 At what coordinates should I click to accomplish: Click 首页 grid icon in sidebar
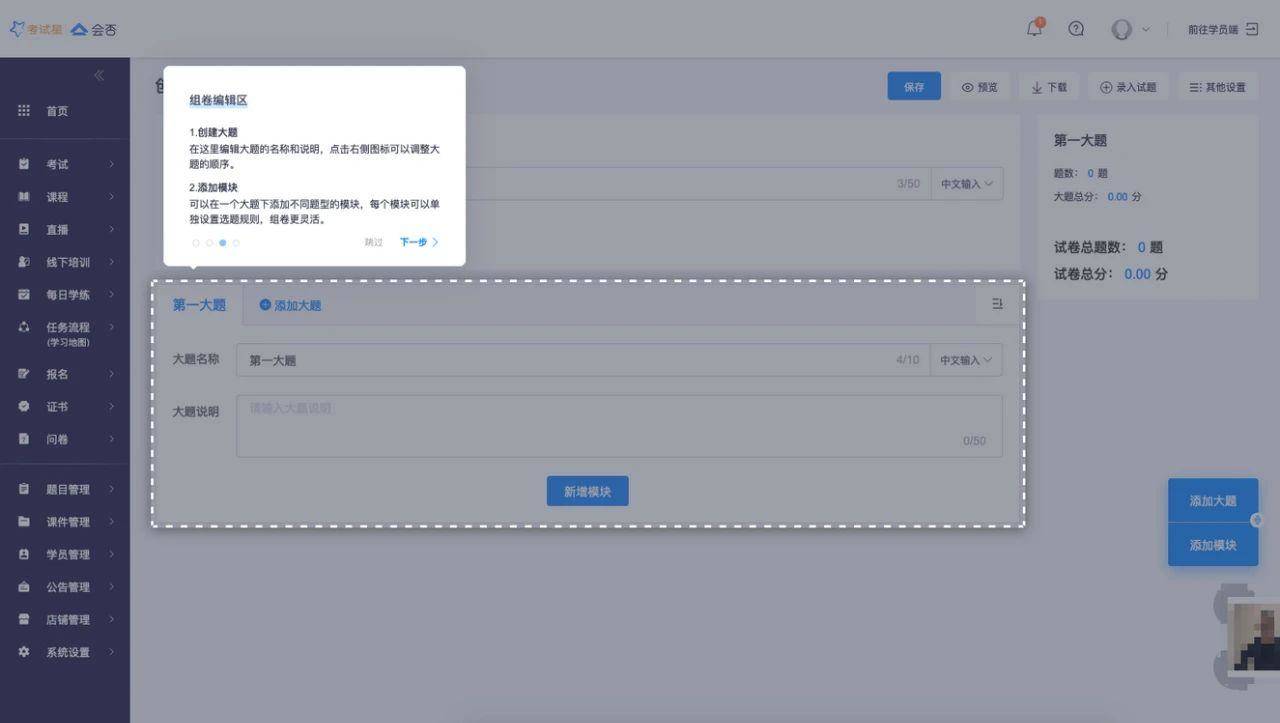[24, 111]
